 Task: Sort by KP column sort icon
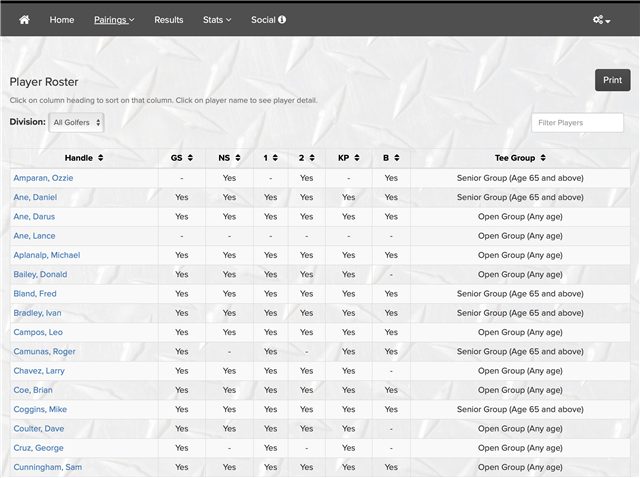pos(357,158)
